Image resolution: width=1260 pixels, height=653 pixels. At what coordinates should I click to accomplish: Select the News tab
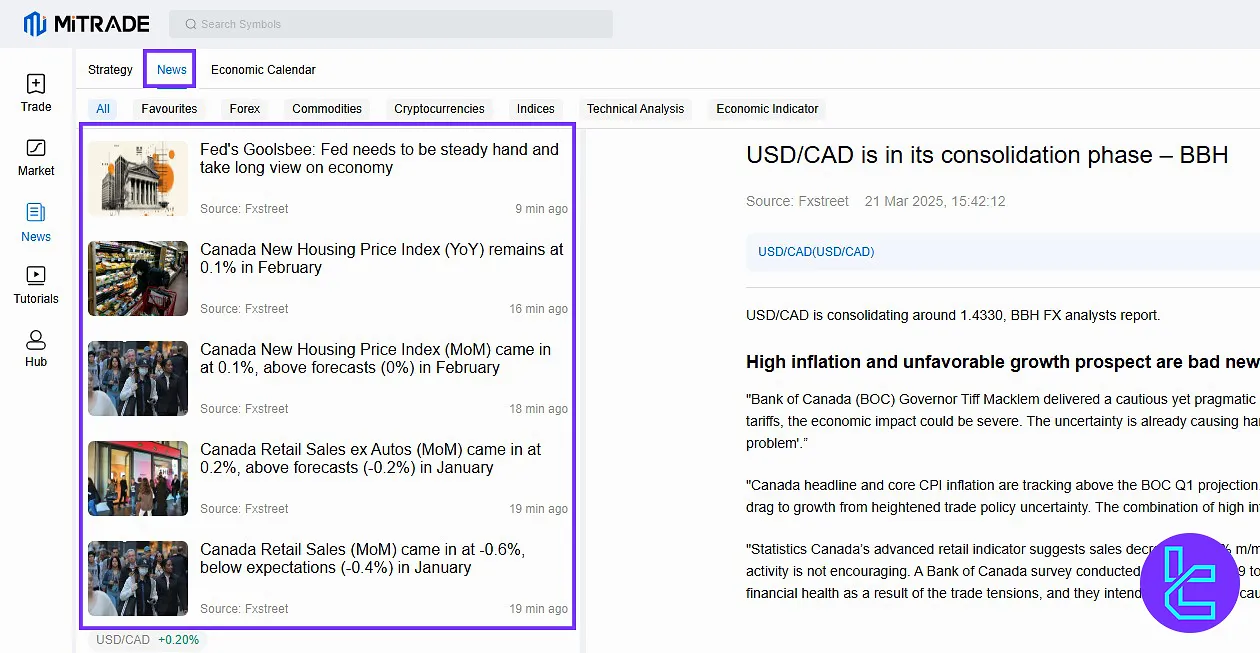(x=171, y=70)
